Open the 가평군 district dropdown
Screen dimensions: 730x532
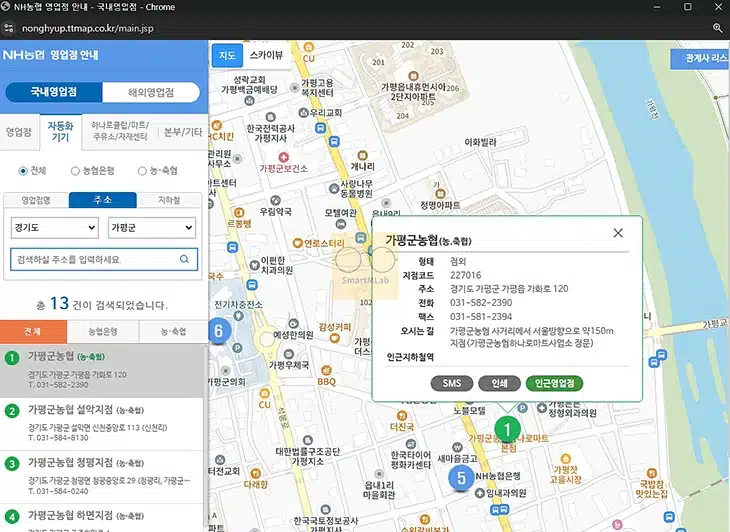pos(152,228)
